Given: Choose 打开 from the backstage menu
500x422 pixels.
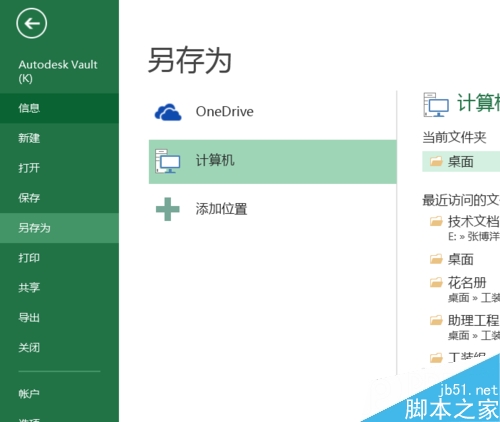Looking at the screenshot, I should [59, 168].
